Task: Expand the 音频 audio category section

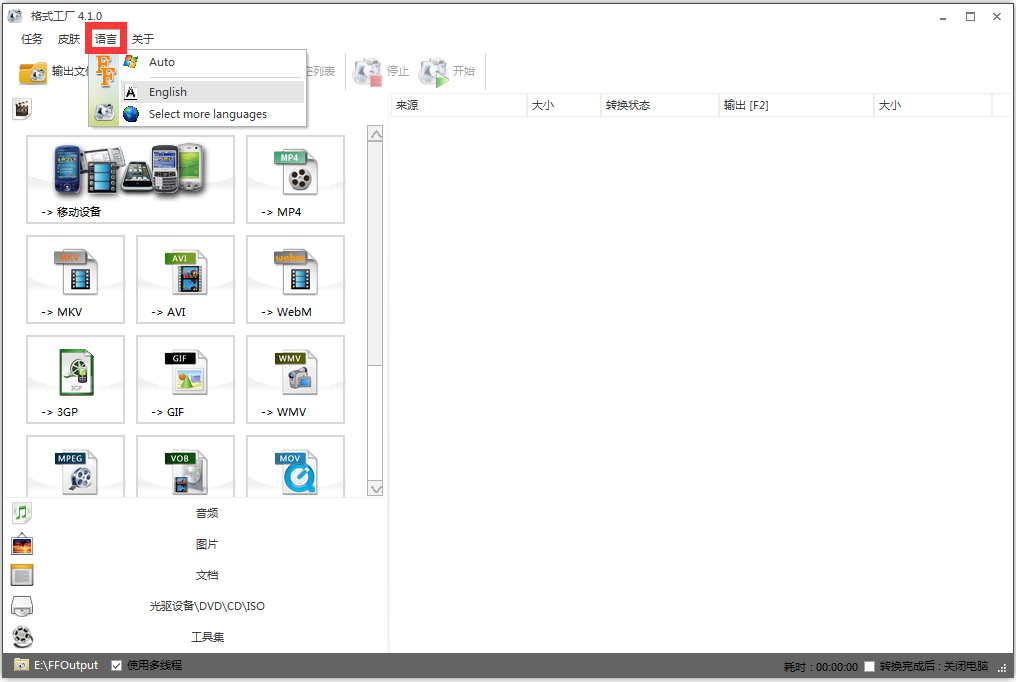Action: coord(206,513)
